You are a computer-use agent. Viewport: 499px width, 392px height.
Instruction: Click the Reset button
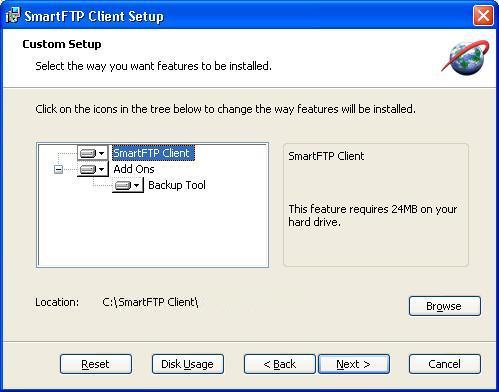[x=96, y=364]
